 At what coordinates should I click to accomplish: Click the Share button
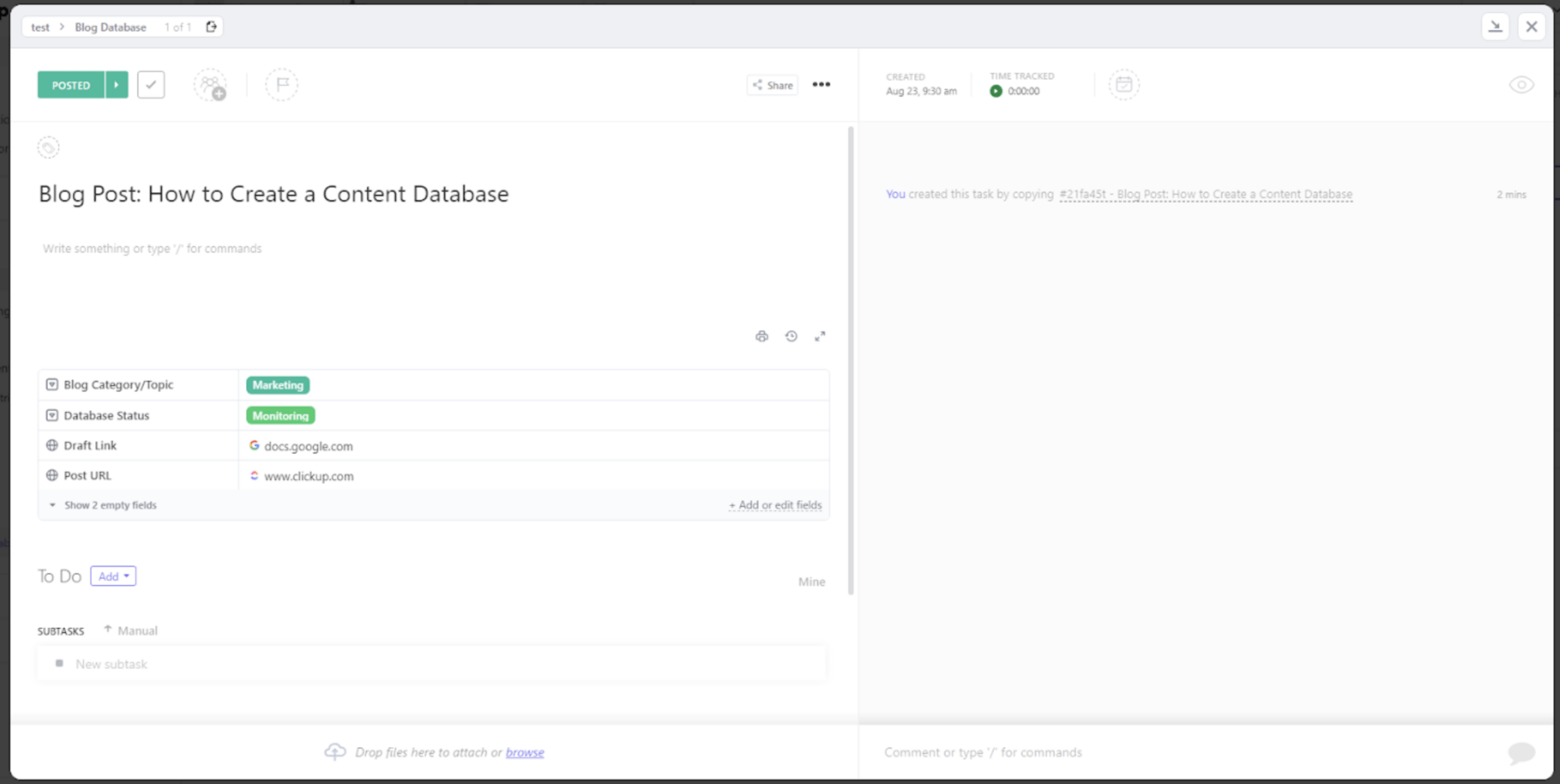click(x=772, y=84)
